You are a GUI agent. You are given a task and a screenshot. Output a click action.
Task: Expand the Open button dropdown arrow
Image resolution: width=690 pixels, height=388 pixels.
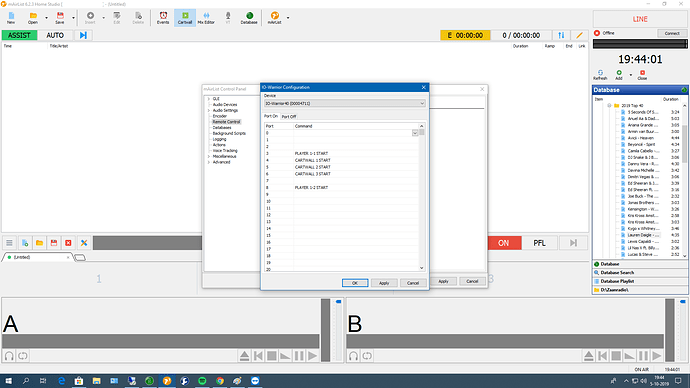[46, 18]
